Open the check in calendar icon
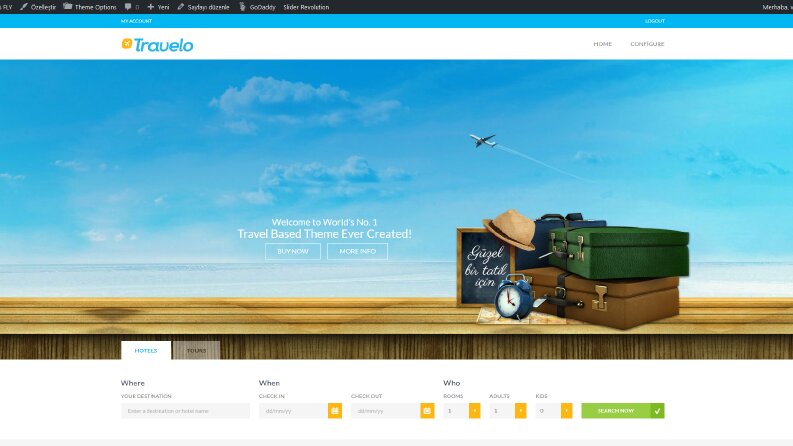This screenshot has width=793, height=446. (x=335, y=411)
